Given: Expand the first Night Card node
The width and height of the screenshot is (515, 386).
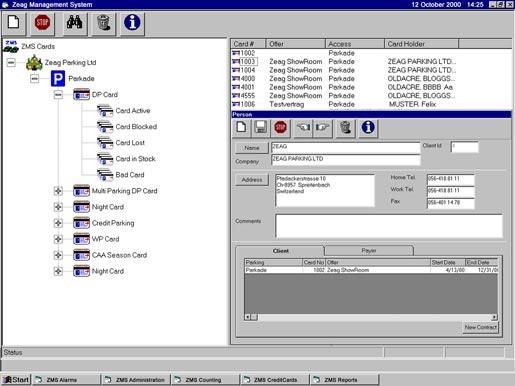Looking at the screenshot, I should point(58,207).
